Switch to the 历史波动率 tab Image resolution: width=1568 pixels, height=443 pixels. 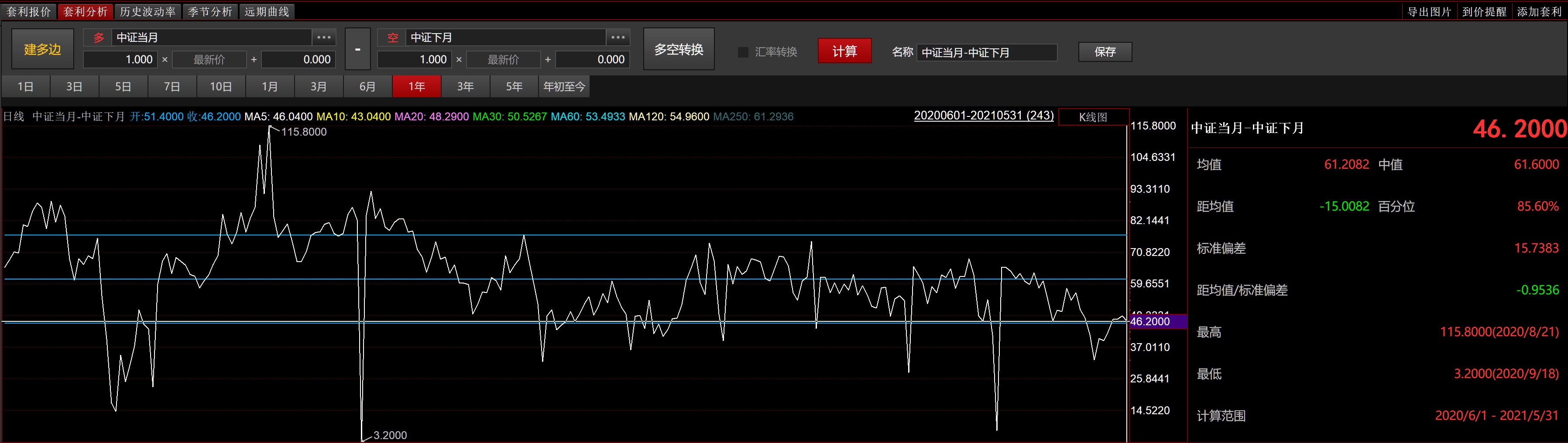(148, 12)
